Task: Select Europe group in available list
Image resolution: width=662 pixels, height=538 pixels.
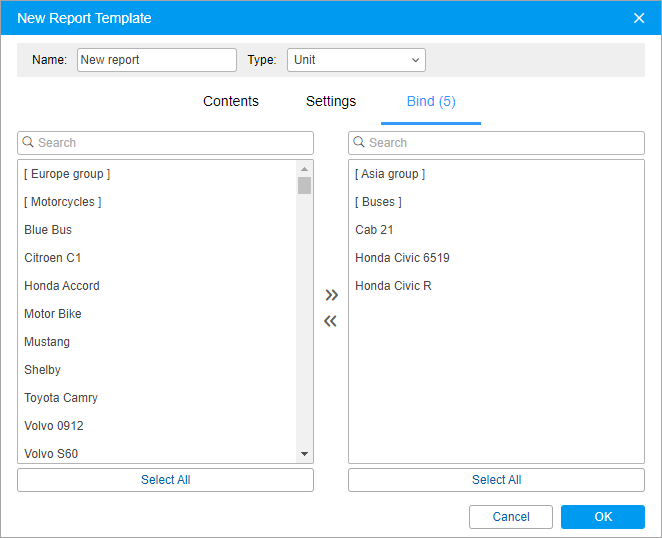Action: click(x=67, y=174)
